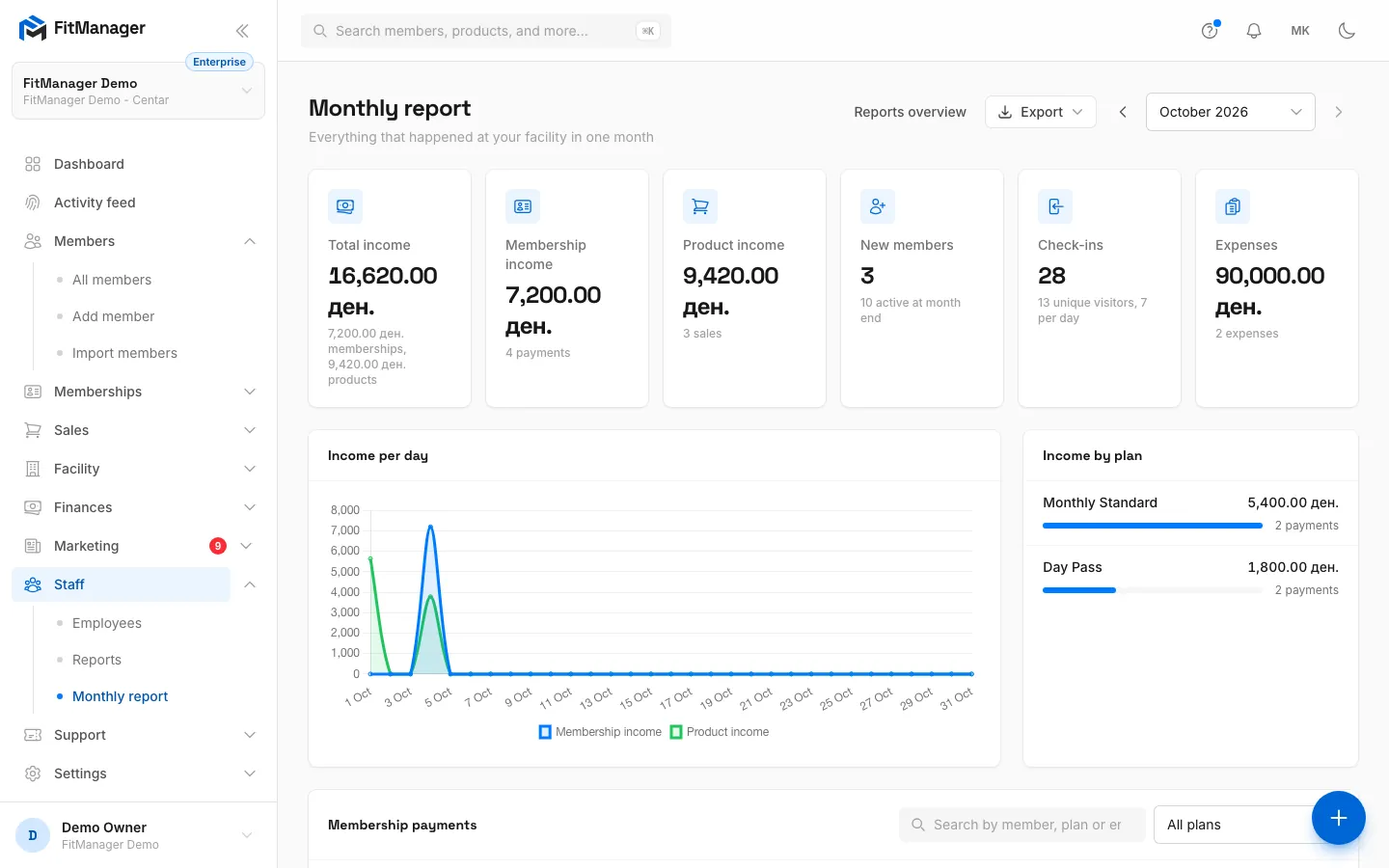
Task: Expand the Memberships menu chevron
Action: point(250,392)
